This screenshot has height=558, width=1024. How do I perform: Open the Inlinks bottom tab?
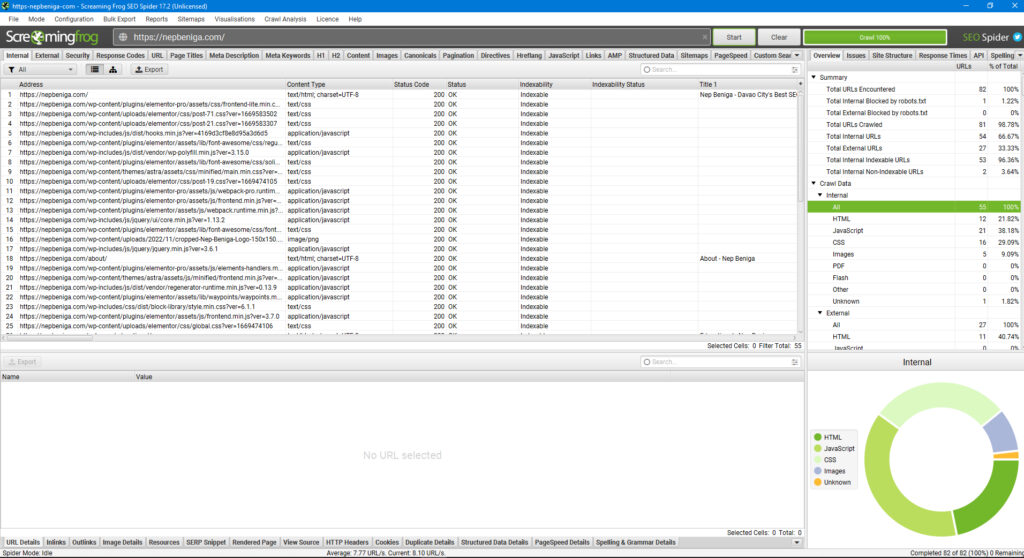[56, 542]
